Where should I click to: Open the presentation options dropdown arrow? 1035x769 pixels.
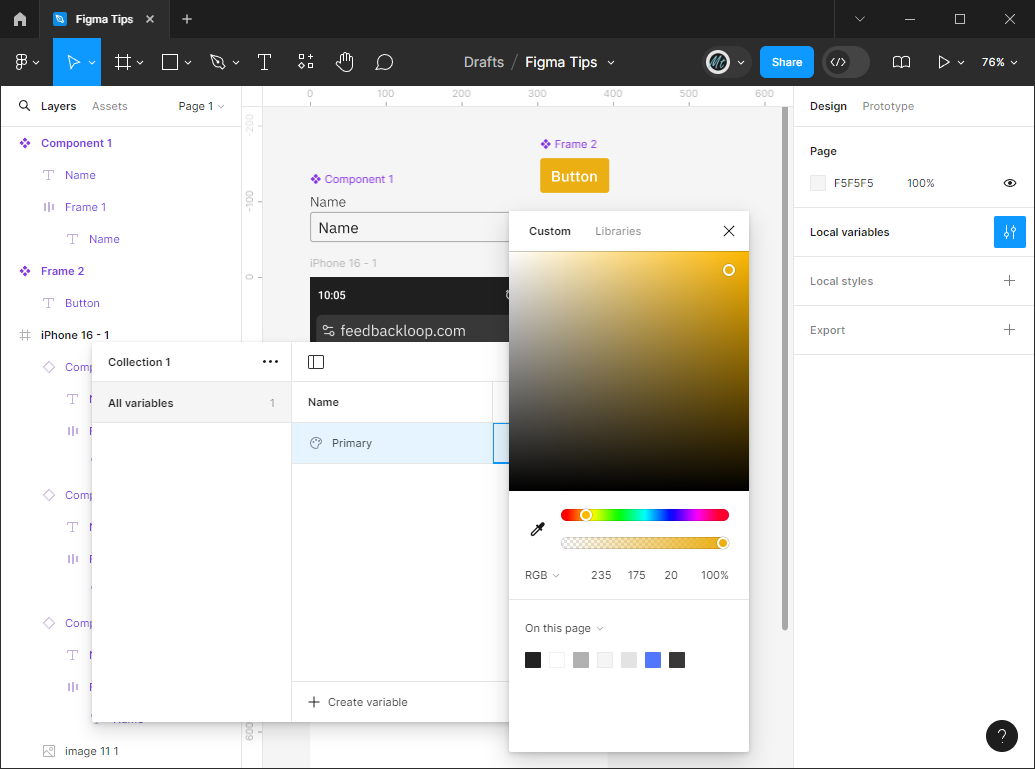[x=961, y=63]
